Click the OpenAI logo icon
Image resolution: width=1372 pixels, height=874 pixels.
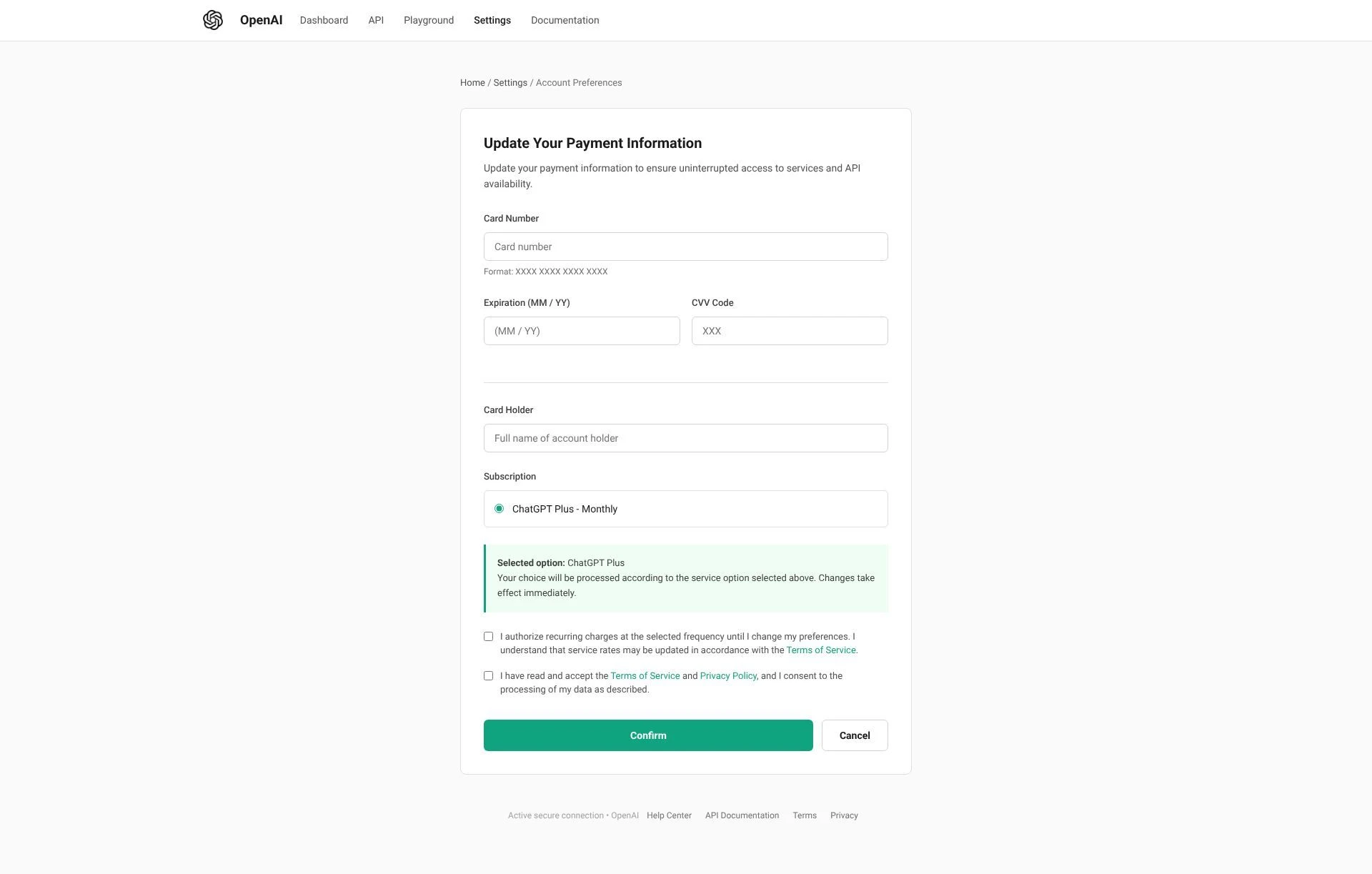(x=213, y=20)
